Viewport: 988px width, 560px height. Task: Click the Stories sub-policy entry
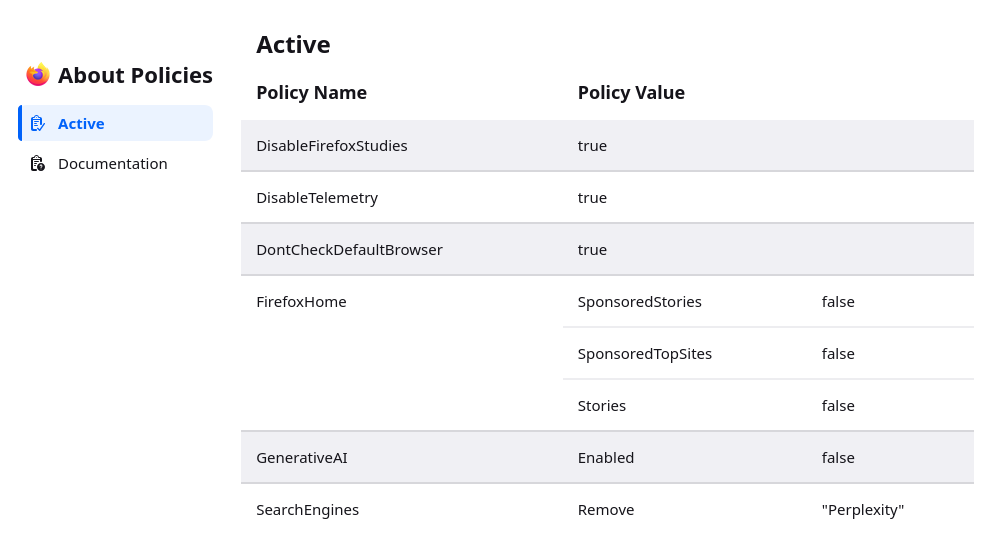[x=602, y=406]
